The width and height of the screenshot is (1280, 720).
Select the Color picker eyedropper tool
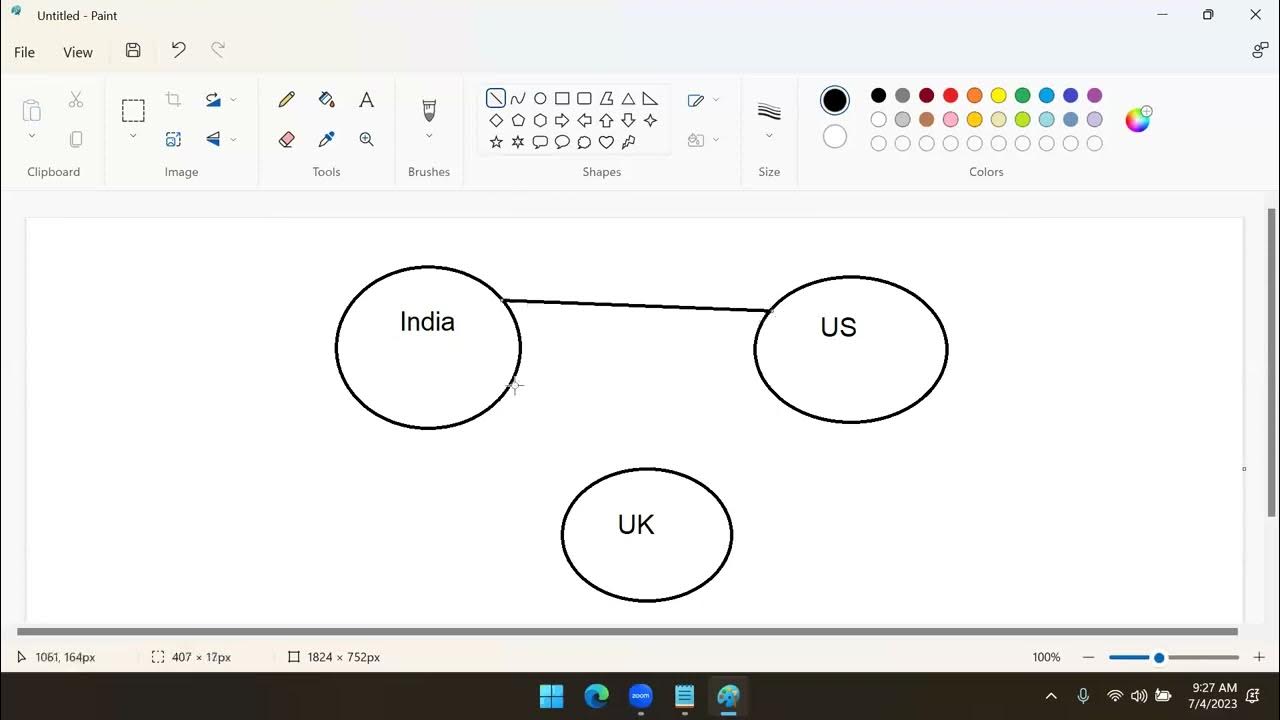[326, 139]
